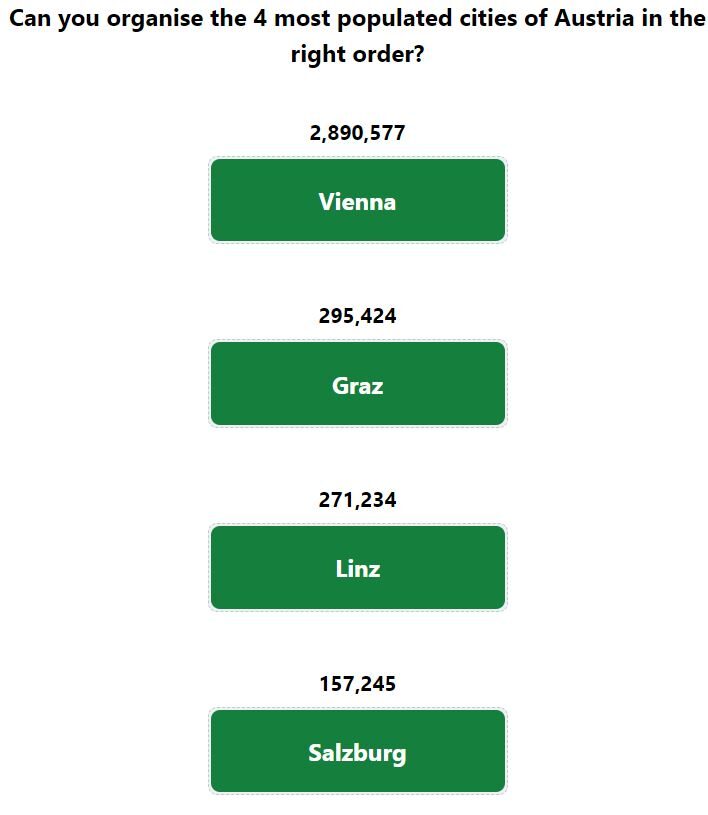The image size is (708, 815).
Task: Click the 2,890,577 population label
Action: click(x=358, y=133)
